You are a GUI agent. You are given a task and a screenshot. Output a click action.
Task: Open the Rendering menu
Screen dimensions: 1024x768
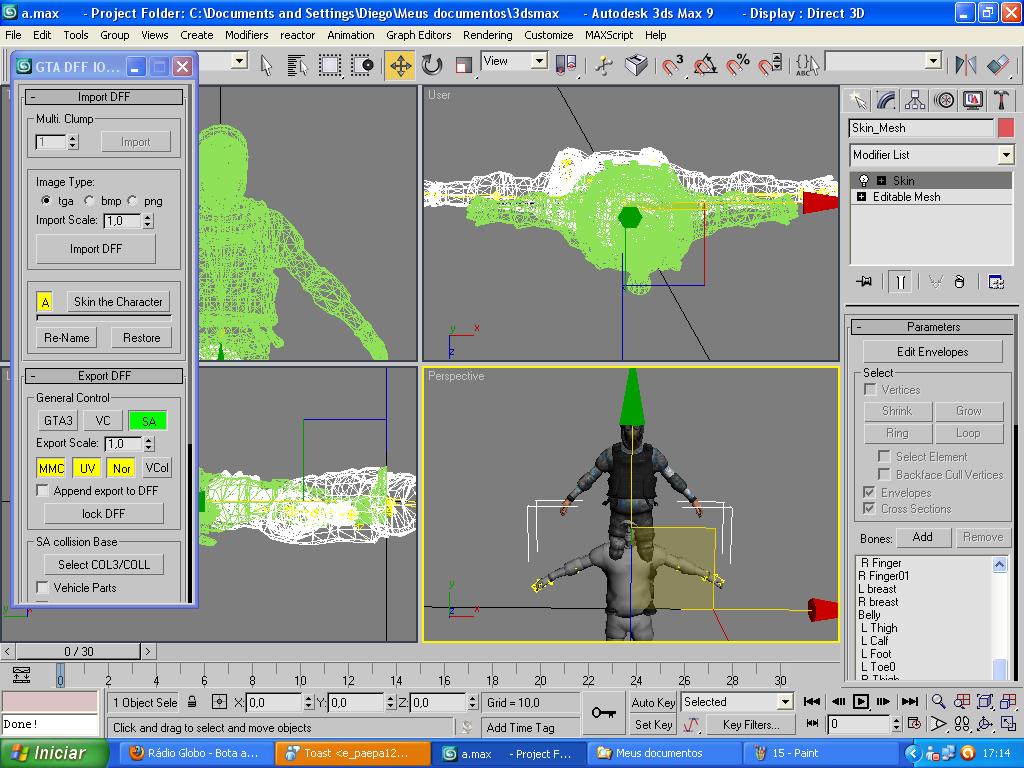487,35
